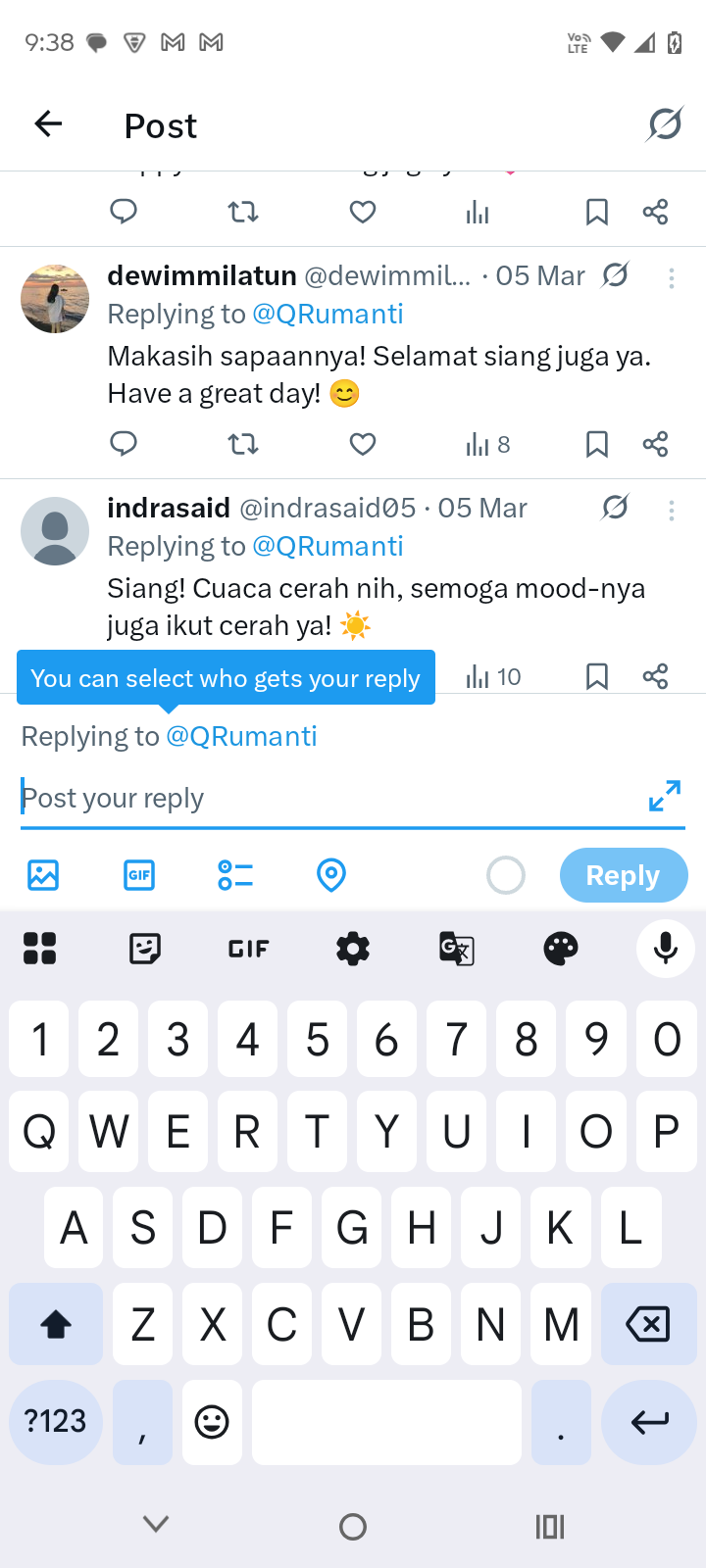Screen dimensions: 706x1568
Task: Expand the reply composer to full screen
Action: pyautogui.click(x=664, y=796)
